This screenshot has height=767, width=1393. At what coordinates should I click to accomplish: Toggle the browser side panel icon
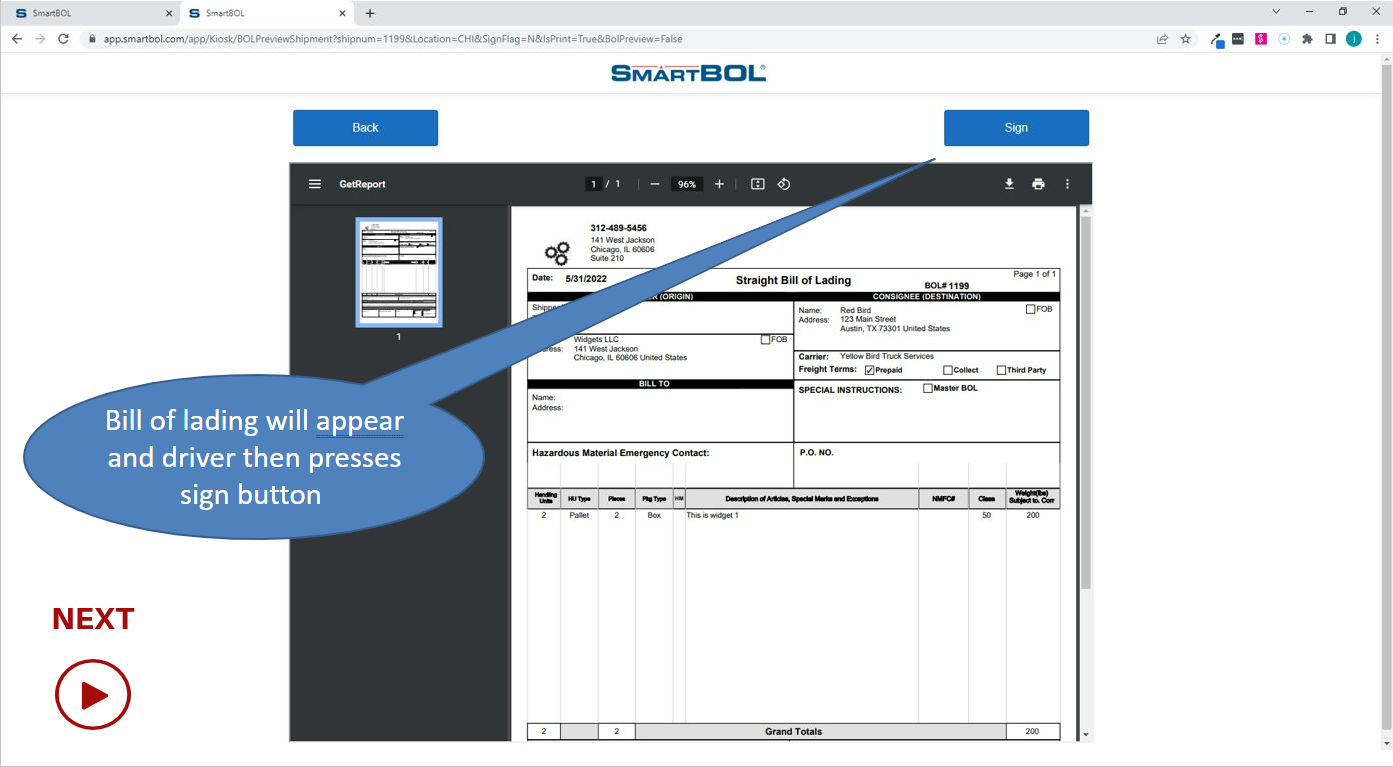(x=1330, y=39)
